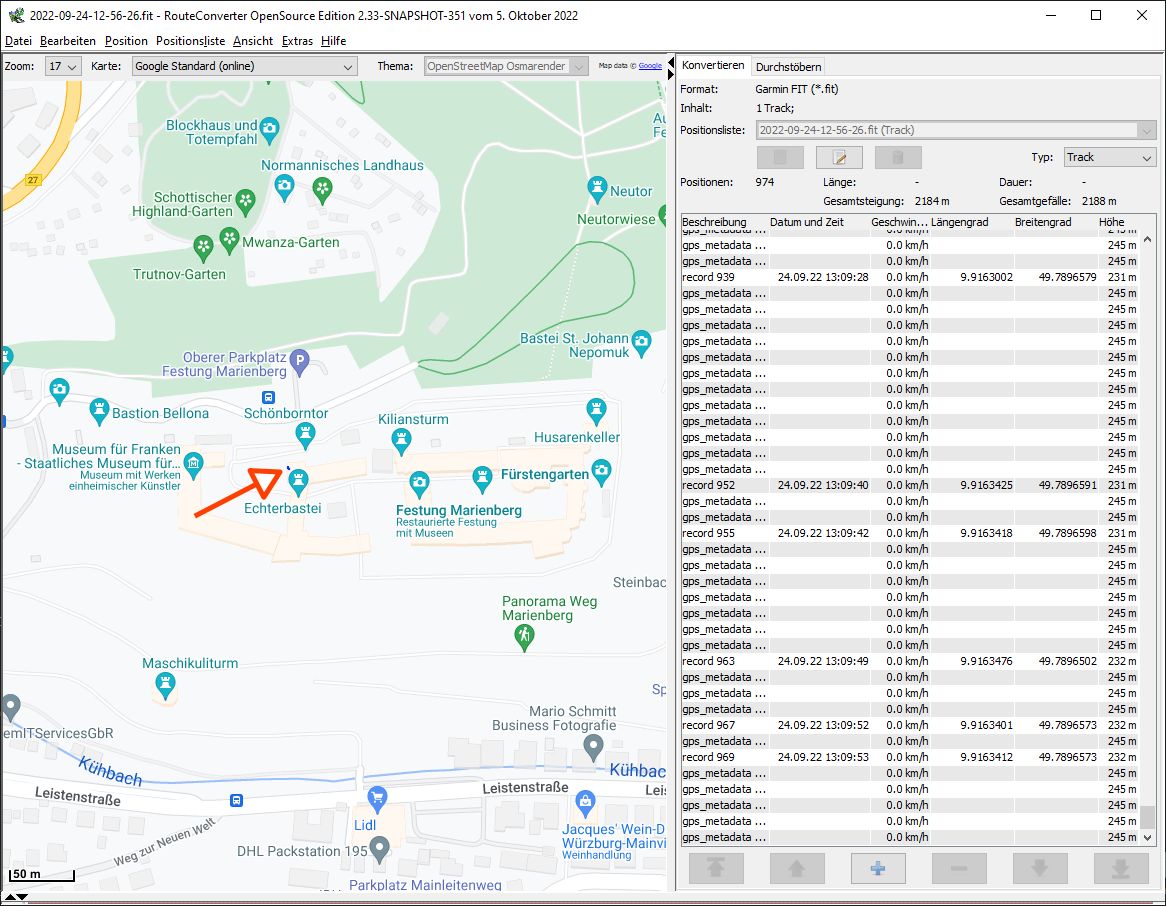Click latitude value 49.7896502
Screen dimensions: 1166x906
click(x=1067, y=661)
